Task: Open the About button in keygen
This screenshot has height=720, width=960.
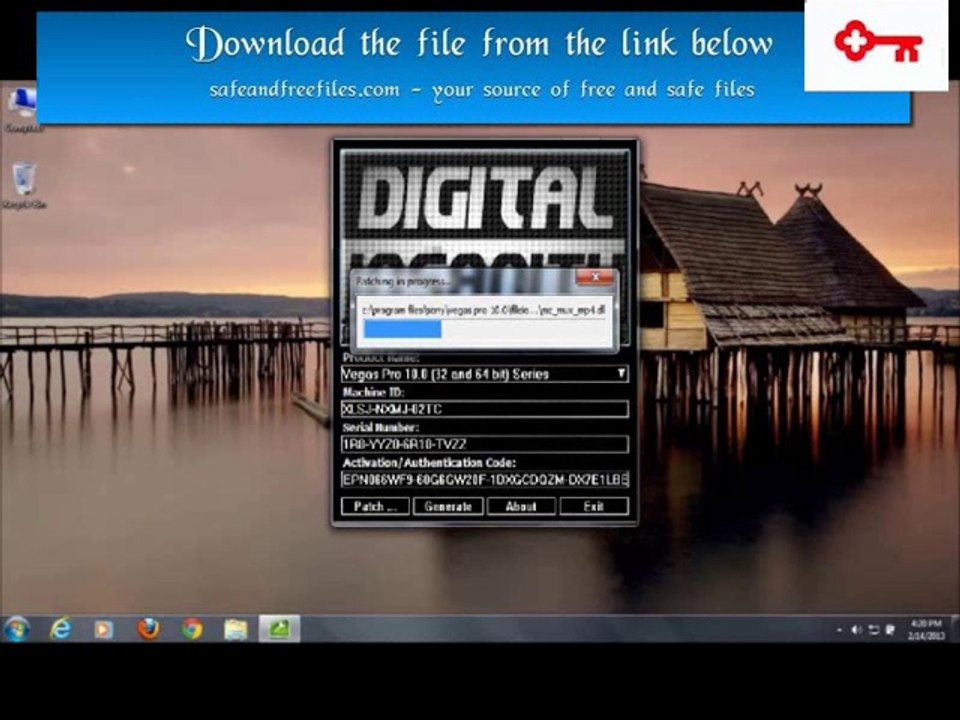Action: coord(520,506)
